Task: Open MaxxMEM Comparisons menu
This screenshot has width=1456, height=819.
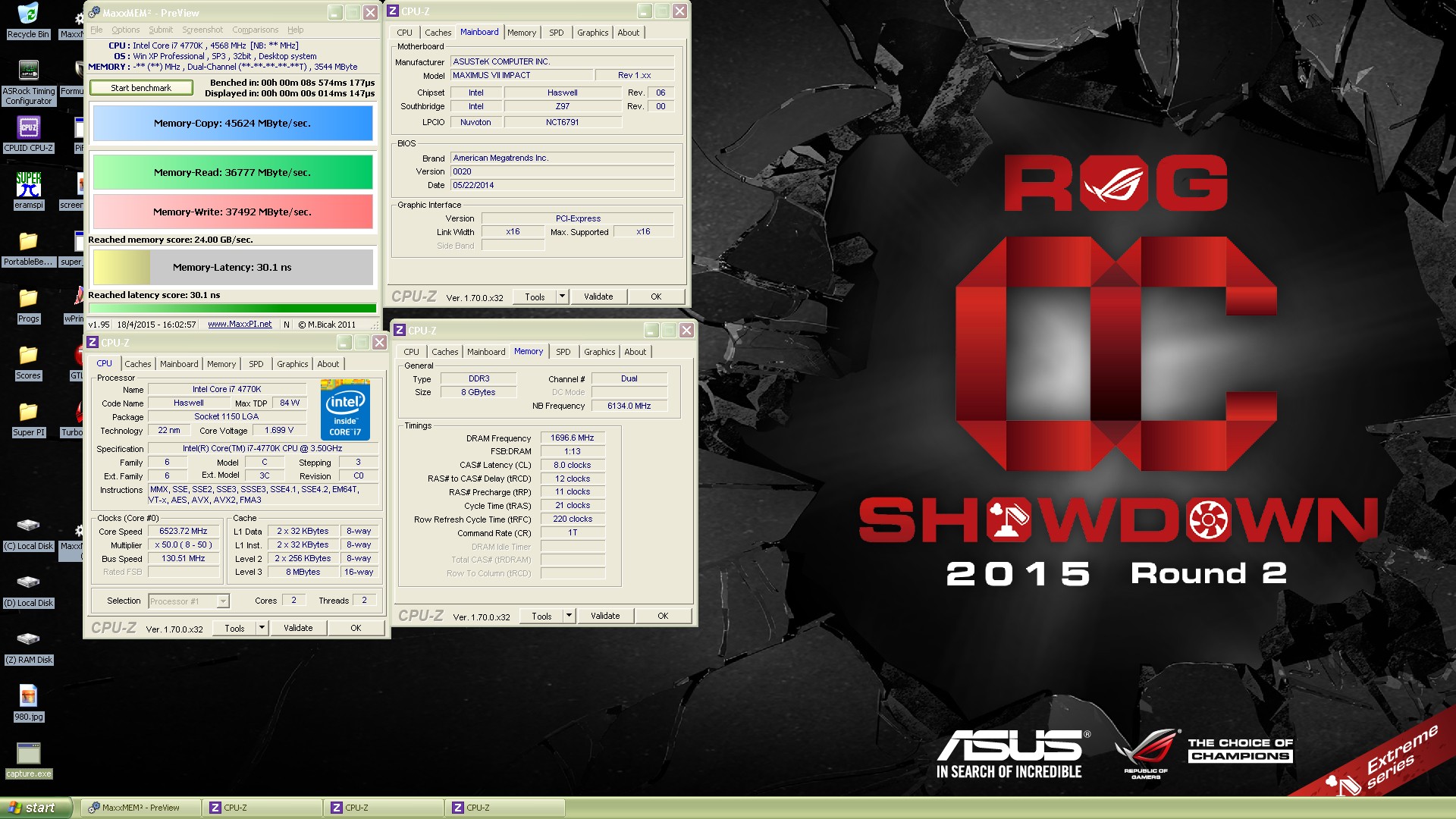Action: pos(256,30)
